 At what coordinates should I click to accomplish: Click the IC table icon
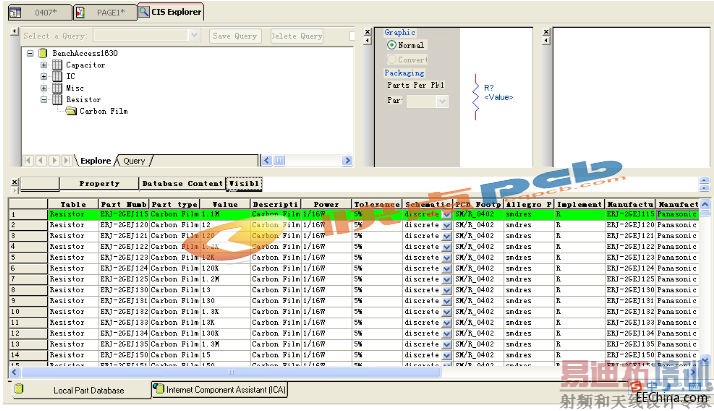[x=57, y=76]
